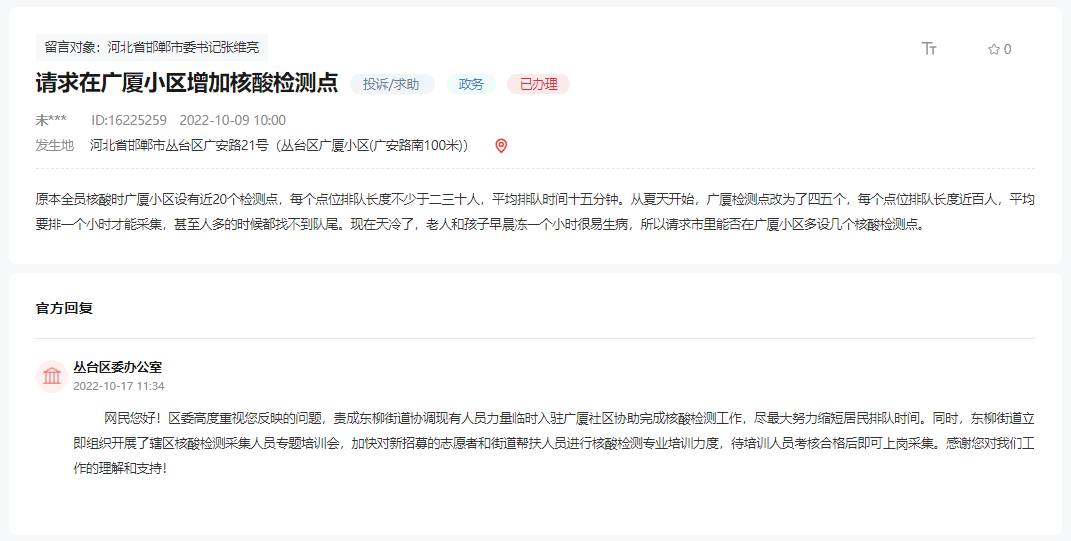Click the 政务 category tag
Viewport: 1071px width, 541px height.
(471, 84)
